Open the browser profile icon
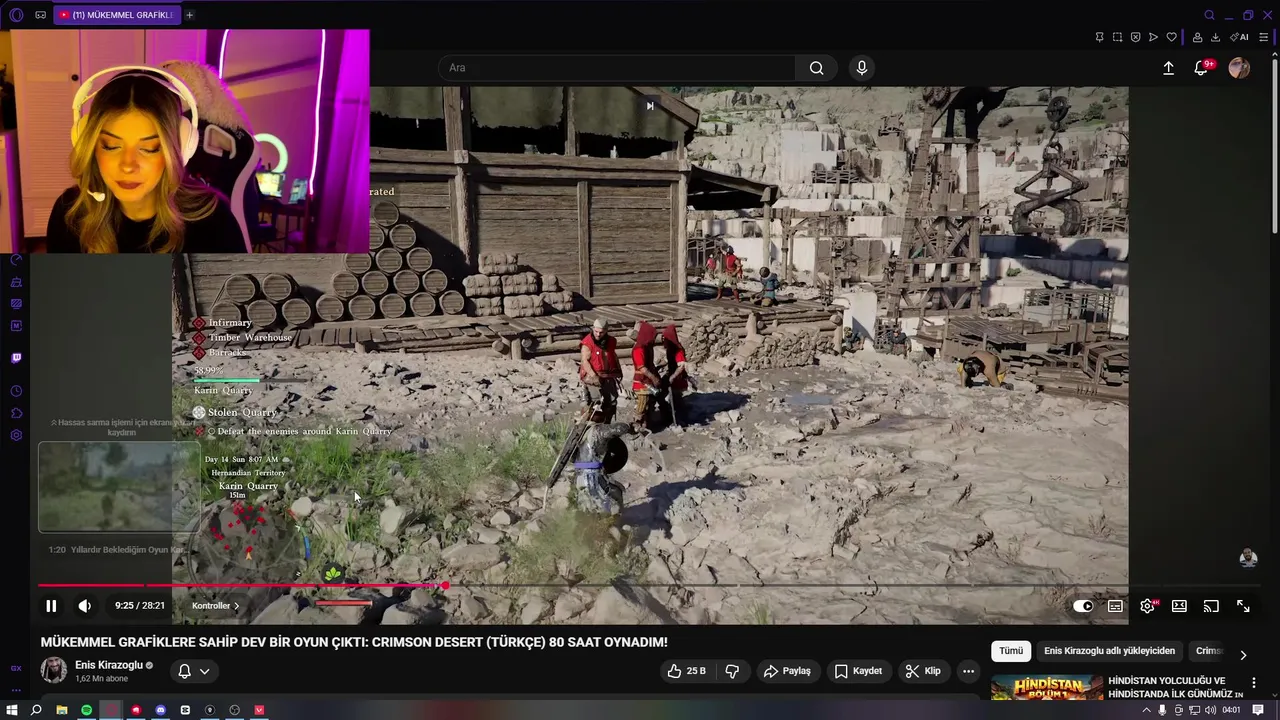The width and height of the screenshot is (1280, 720). pos(1197,37)
